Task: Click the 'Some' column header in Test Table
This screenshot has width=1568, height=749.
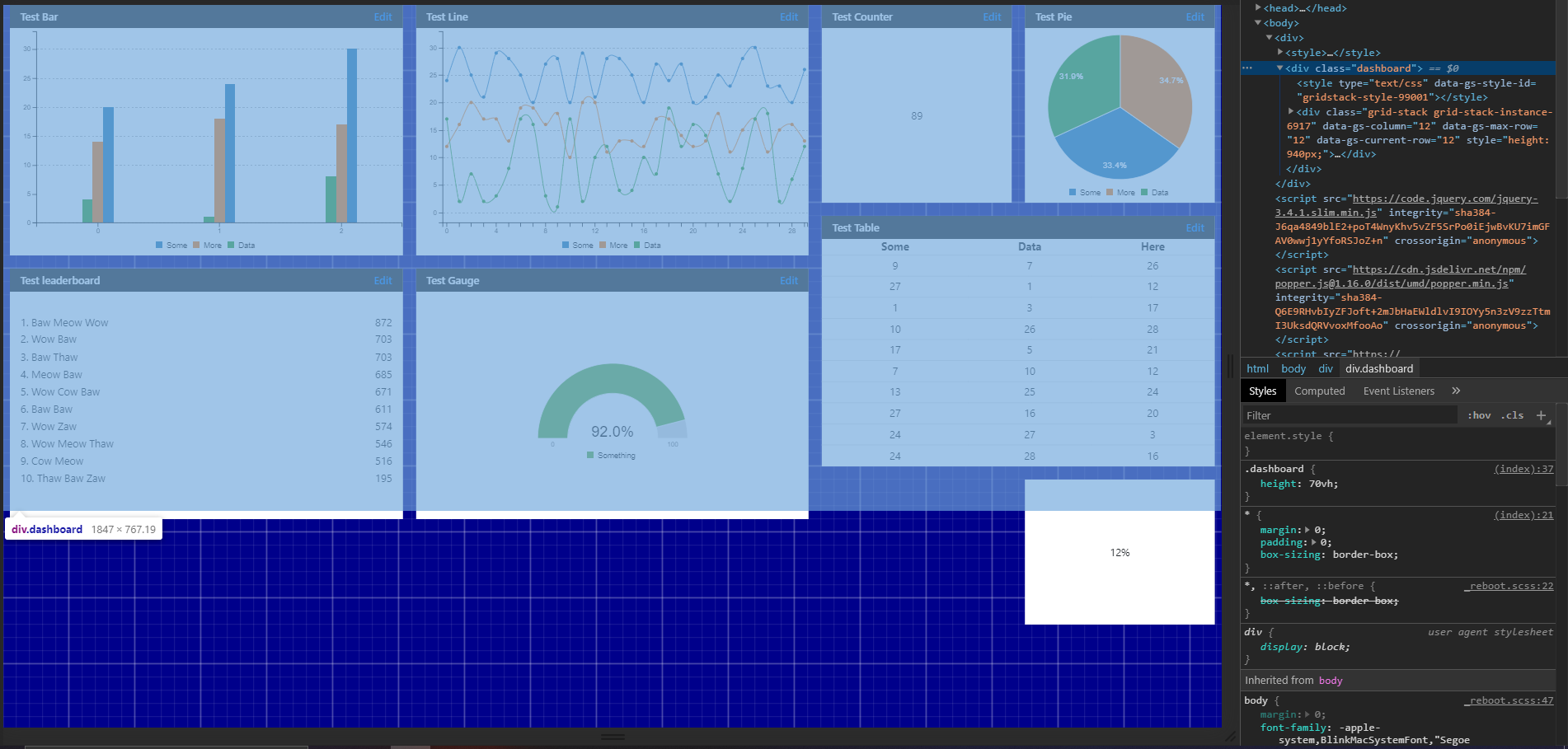Action: [x=894, y=246]
